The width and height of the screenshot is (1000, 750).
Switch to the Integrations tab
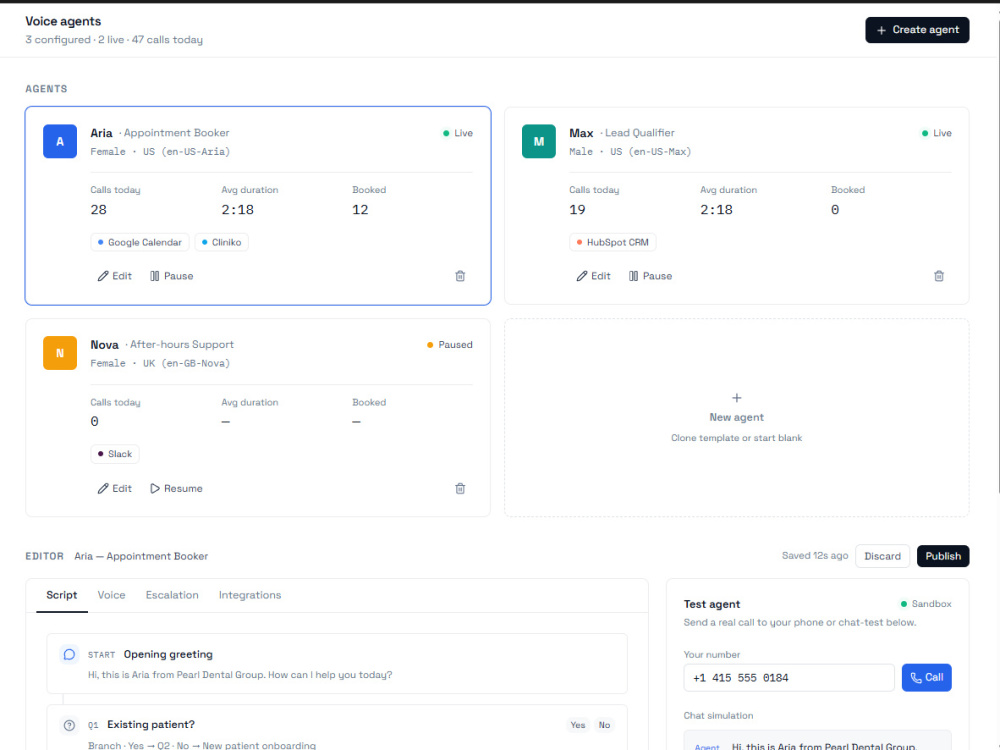pyautogui.click(x=250, y=595)
